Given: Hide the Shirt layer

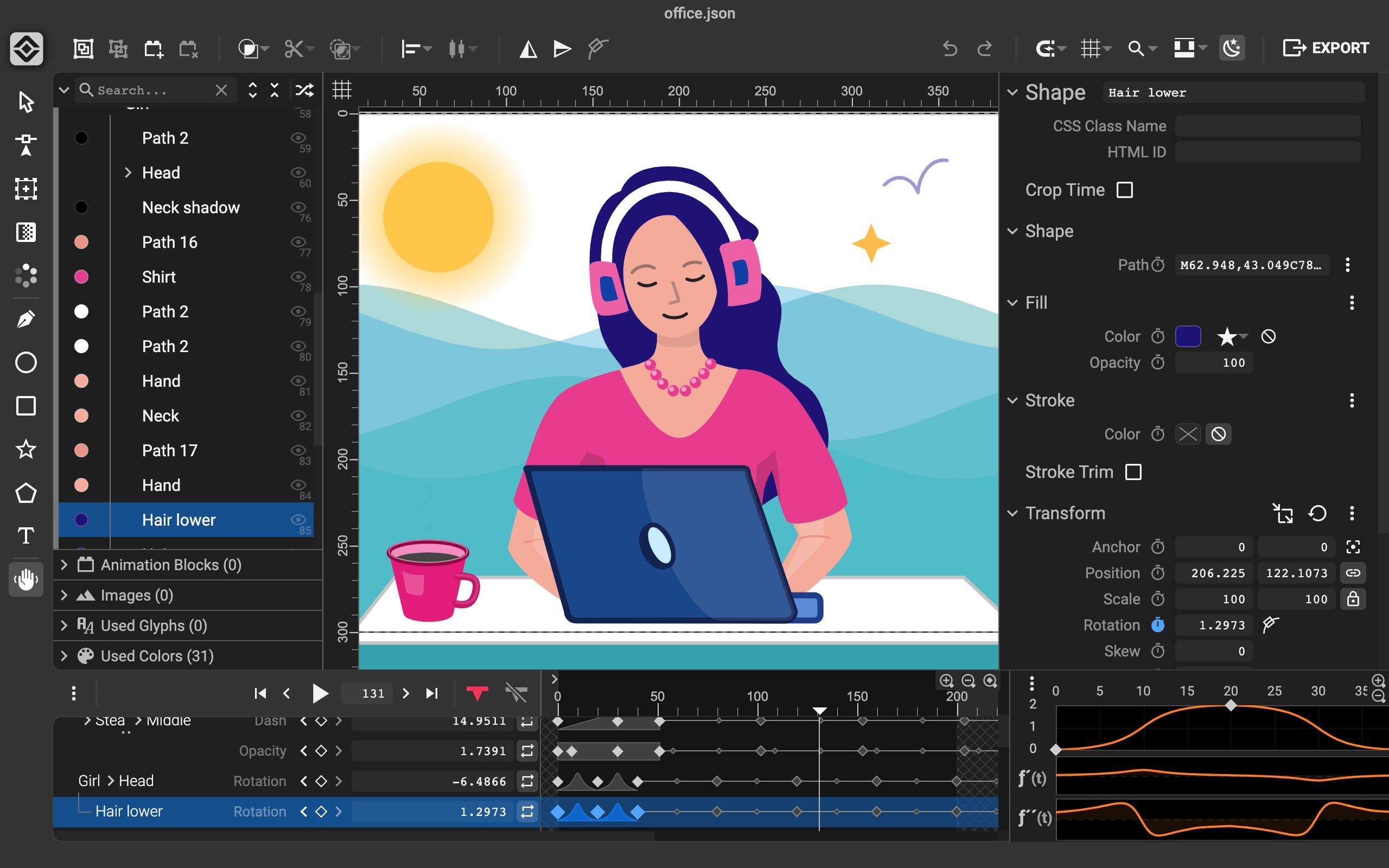Looking at the screenshot, I should [x=298, y=277].
